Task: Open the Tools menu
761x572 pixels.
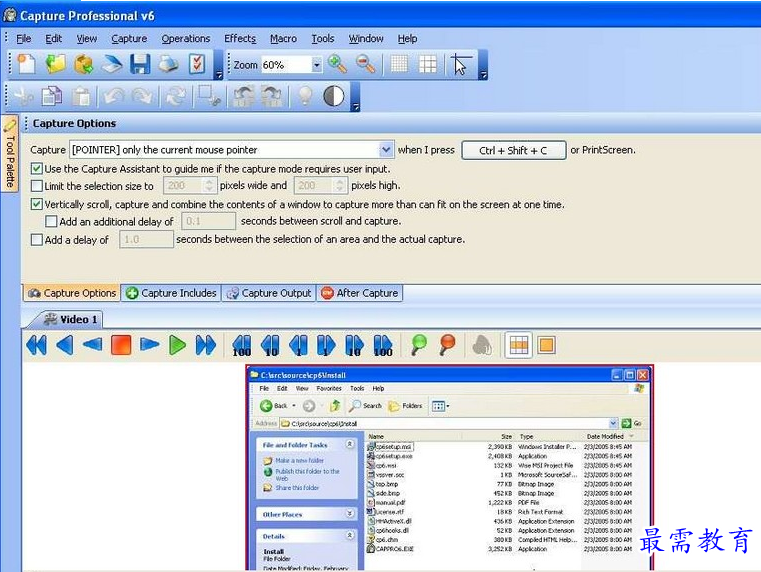Action: pos(323,39)
